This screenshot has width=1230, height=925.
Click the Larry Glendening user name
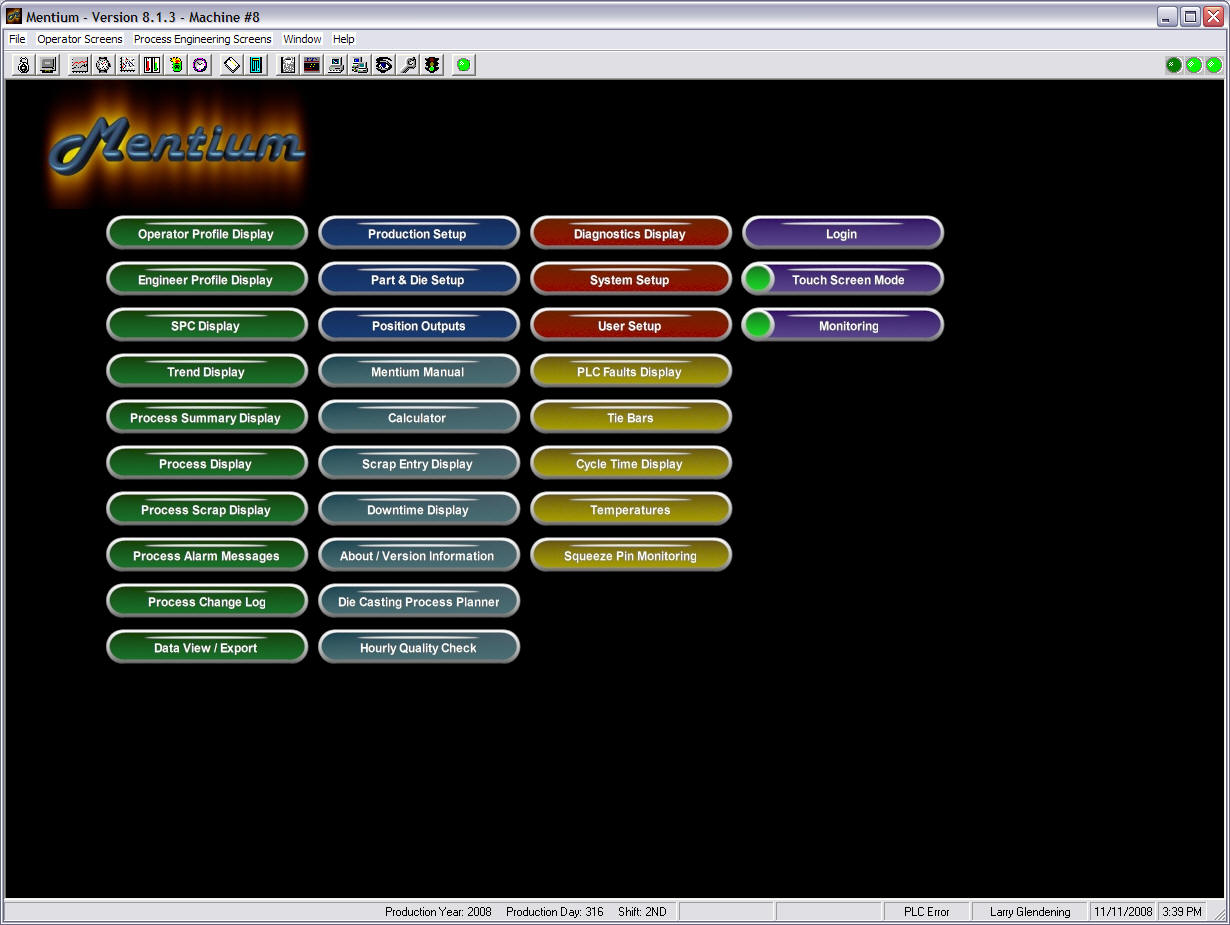pos(1030,911)
